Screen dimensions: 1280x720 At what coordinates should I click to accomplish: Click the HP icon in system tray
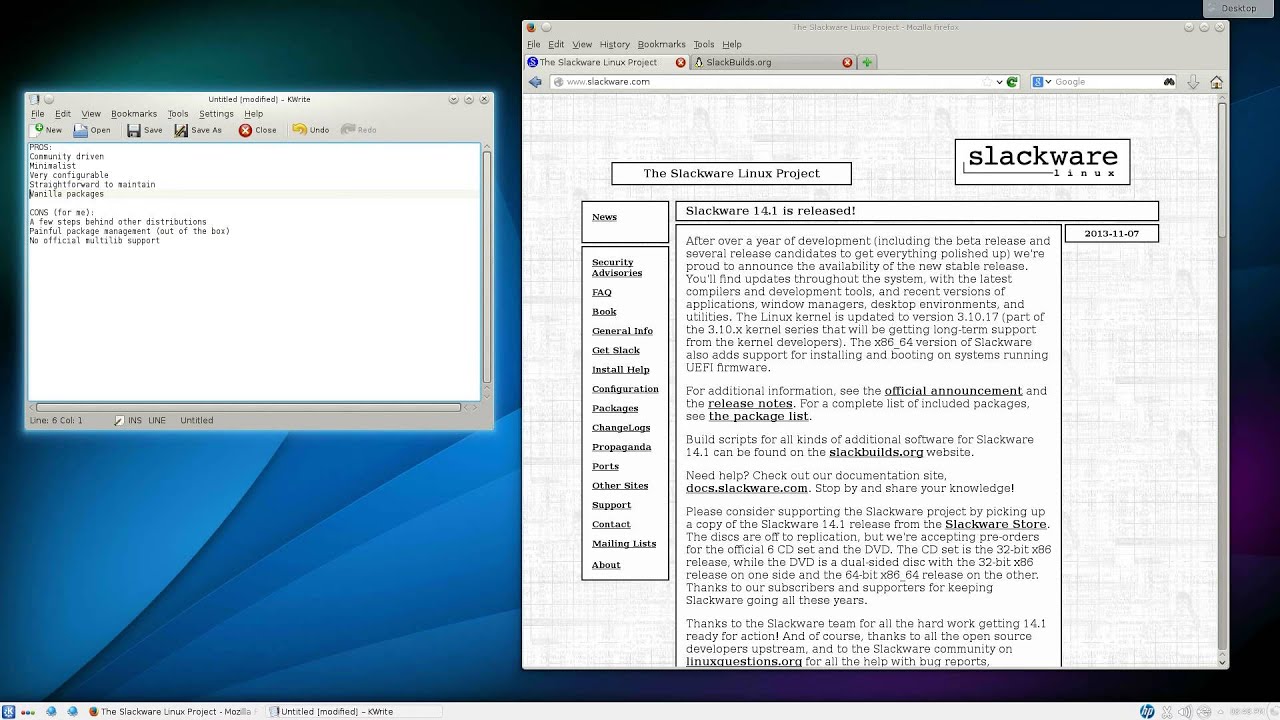pyautogui.click(x=1147, y=711)
